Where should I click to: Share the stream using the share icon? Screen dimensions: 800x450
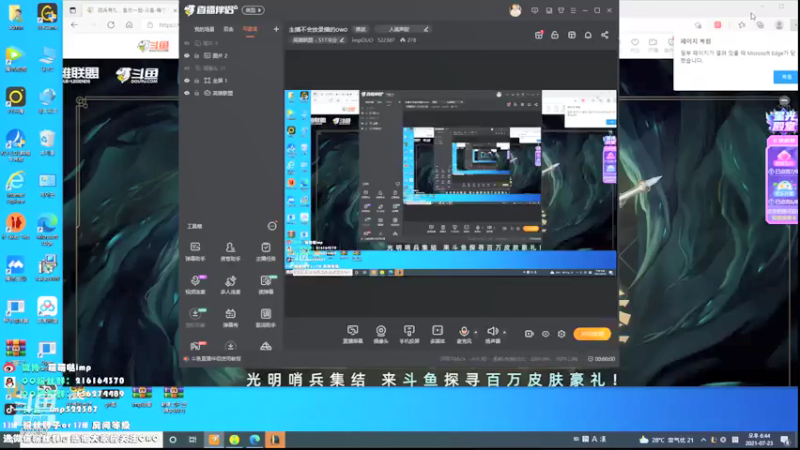point(605,35)
